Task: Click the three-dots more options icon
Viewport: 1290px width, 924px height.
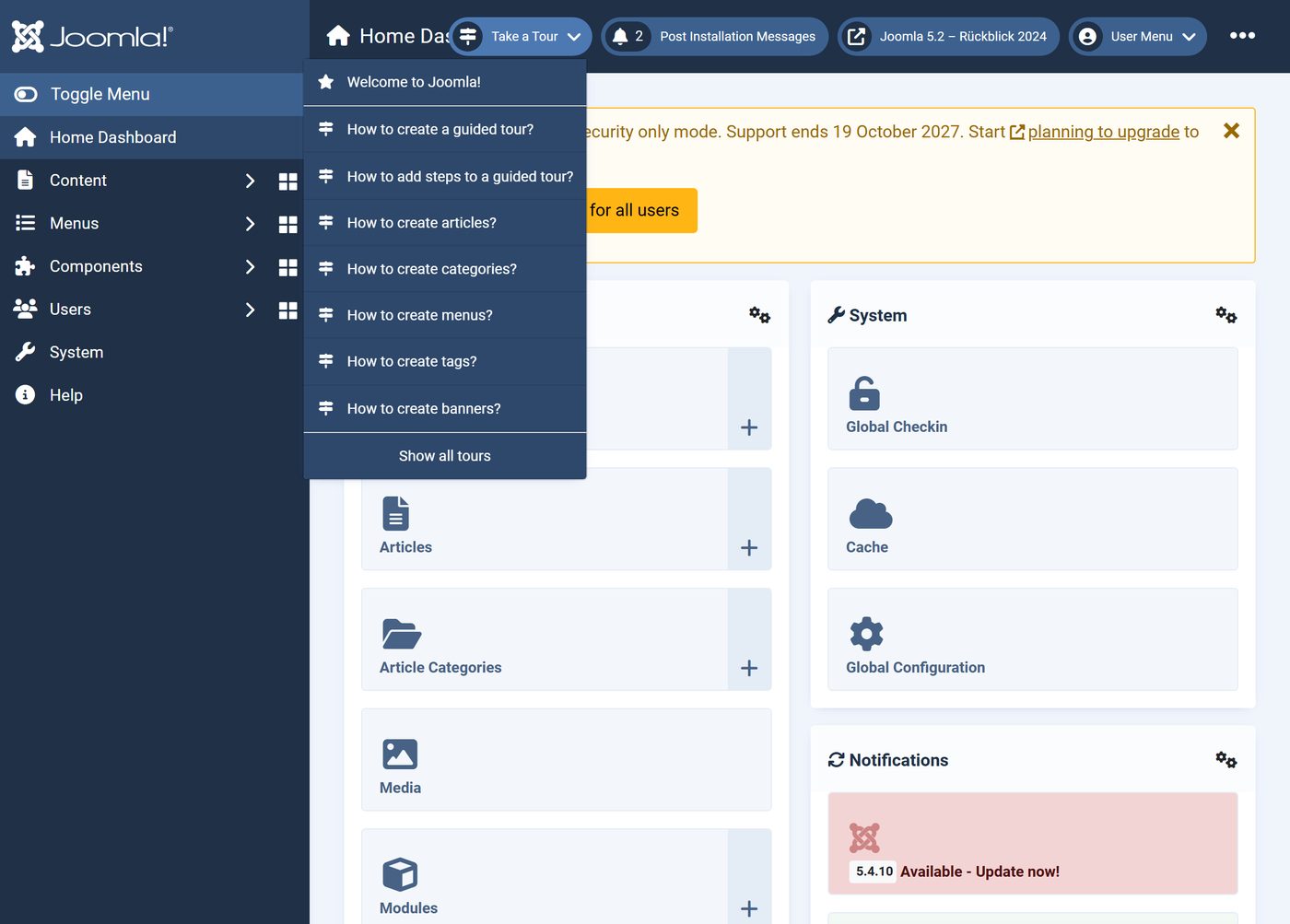Action: click(x=1242, y=35)
